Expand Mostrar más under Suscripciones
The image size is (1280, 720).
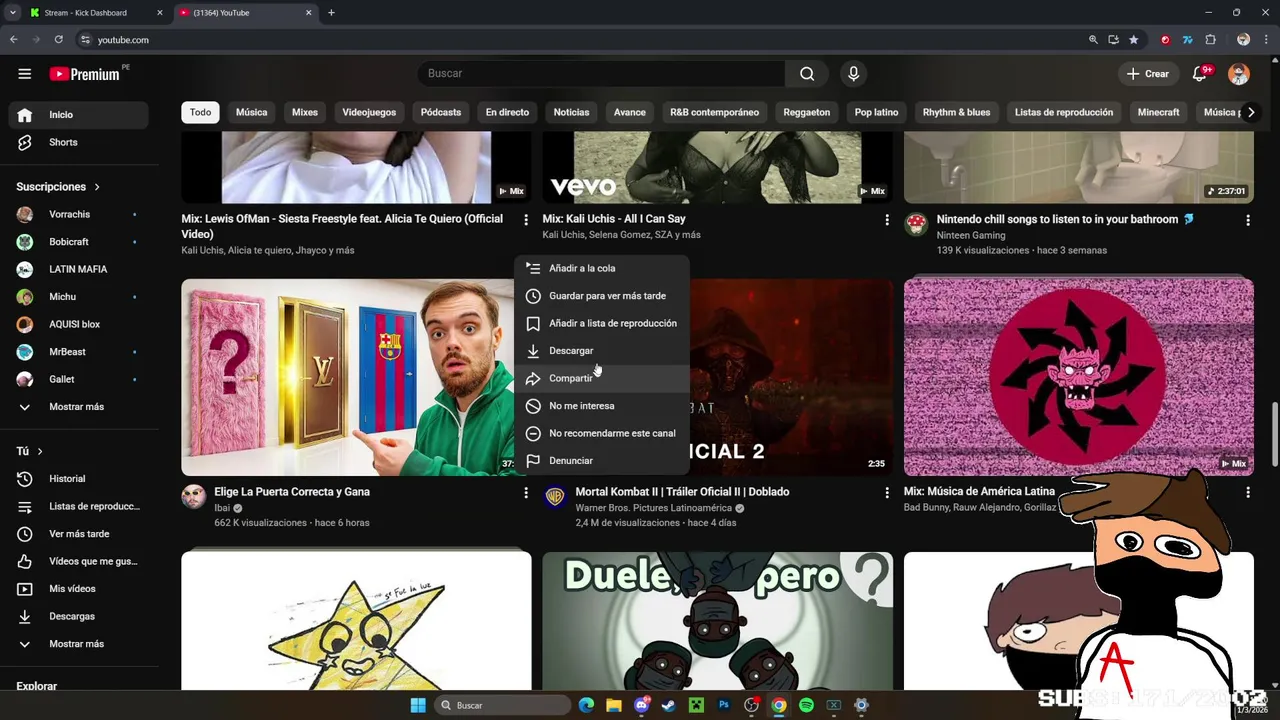click(x=78, y=407)
